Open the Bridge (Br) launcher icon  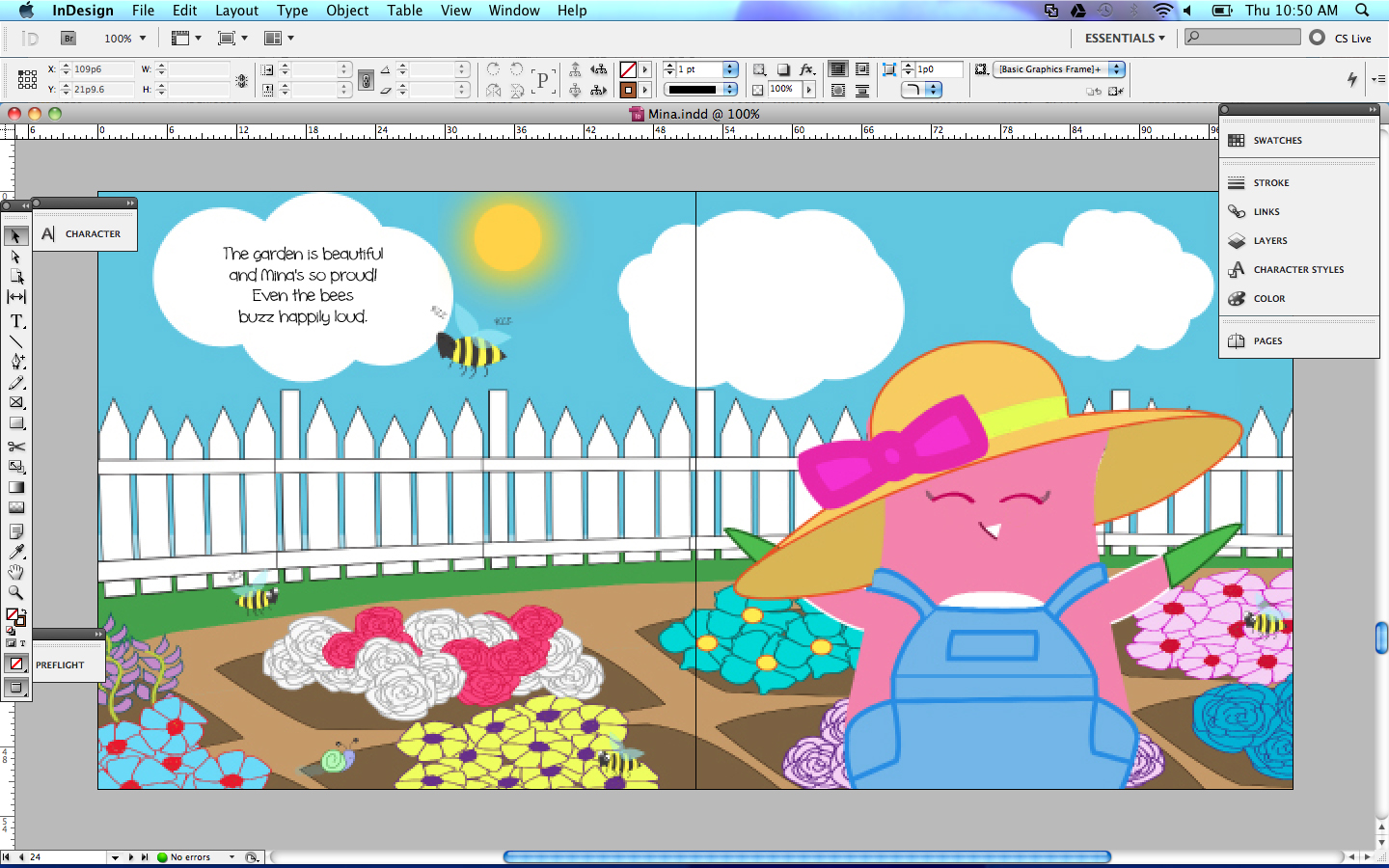pos(68,39)
